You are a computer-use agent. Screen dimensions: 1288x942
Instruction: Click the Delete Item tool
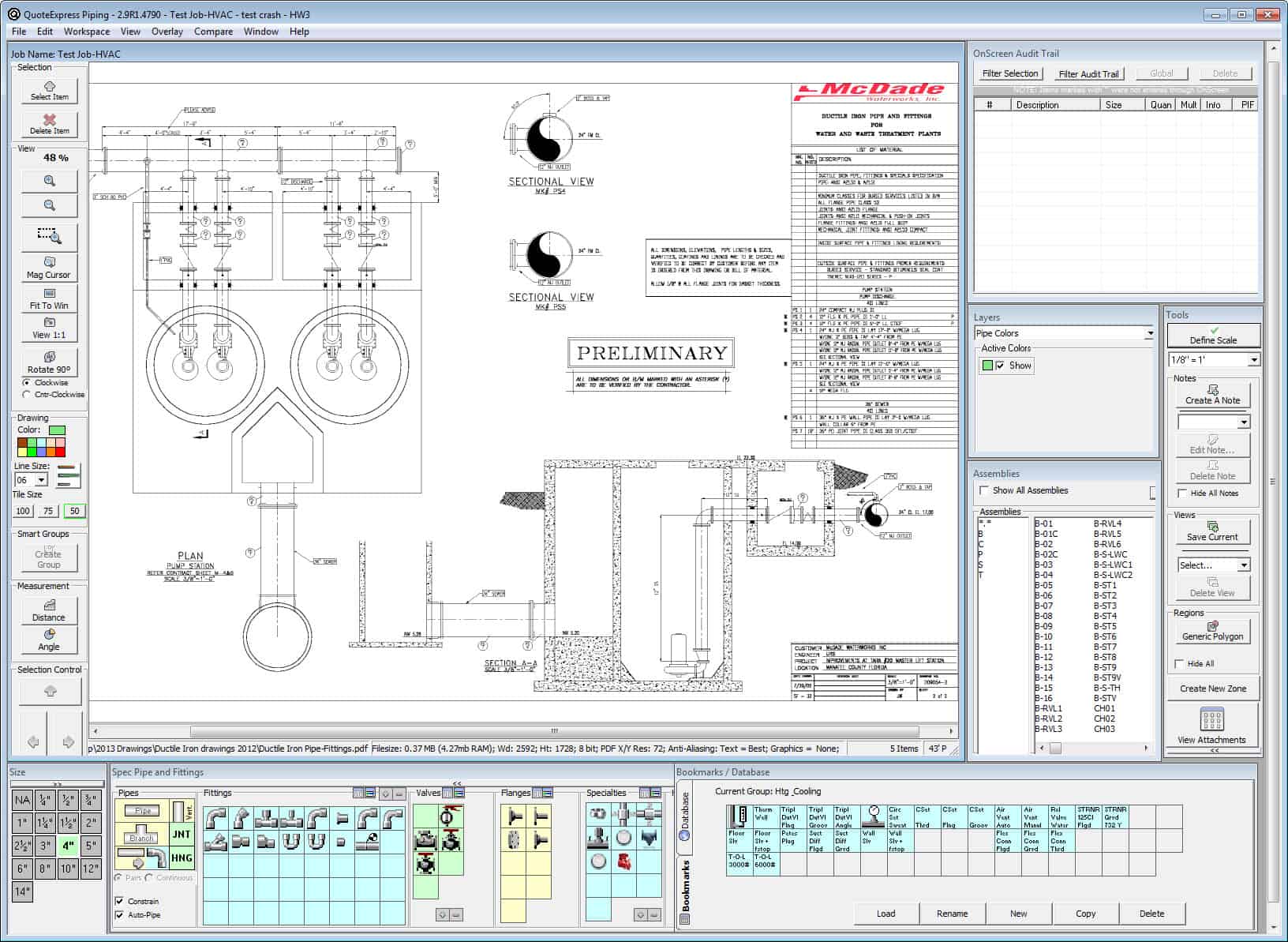point(49,124)
